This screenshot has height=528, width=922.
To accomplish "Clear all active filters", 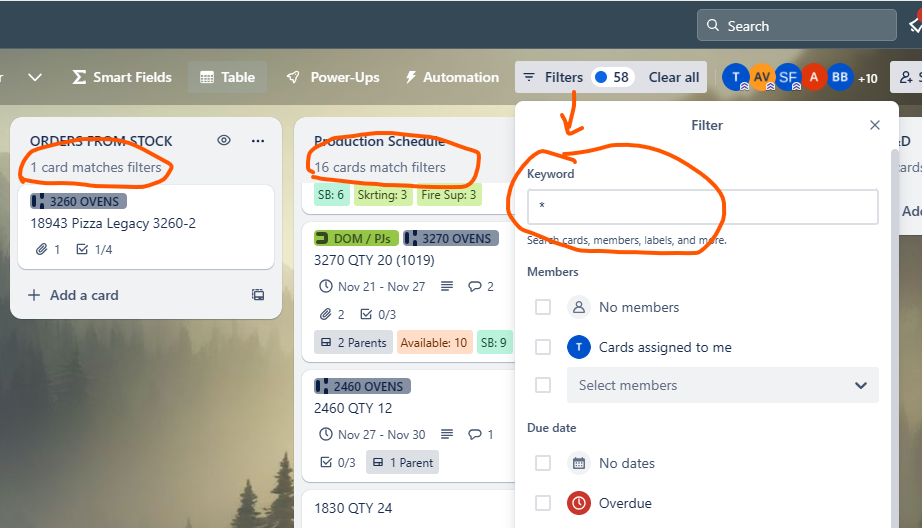I will click(673, 77).
